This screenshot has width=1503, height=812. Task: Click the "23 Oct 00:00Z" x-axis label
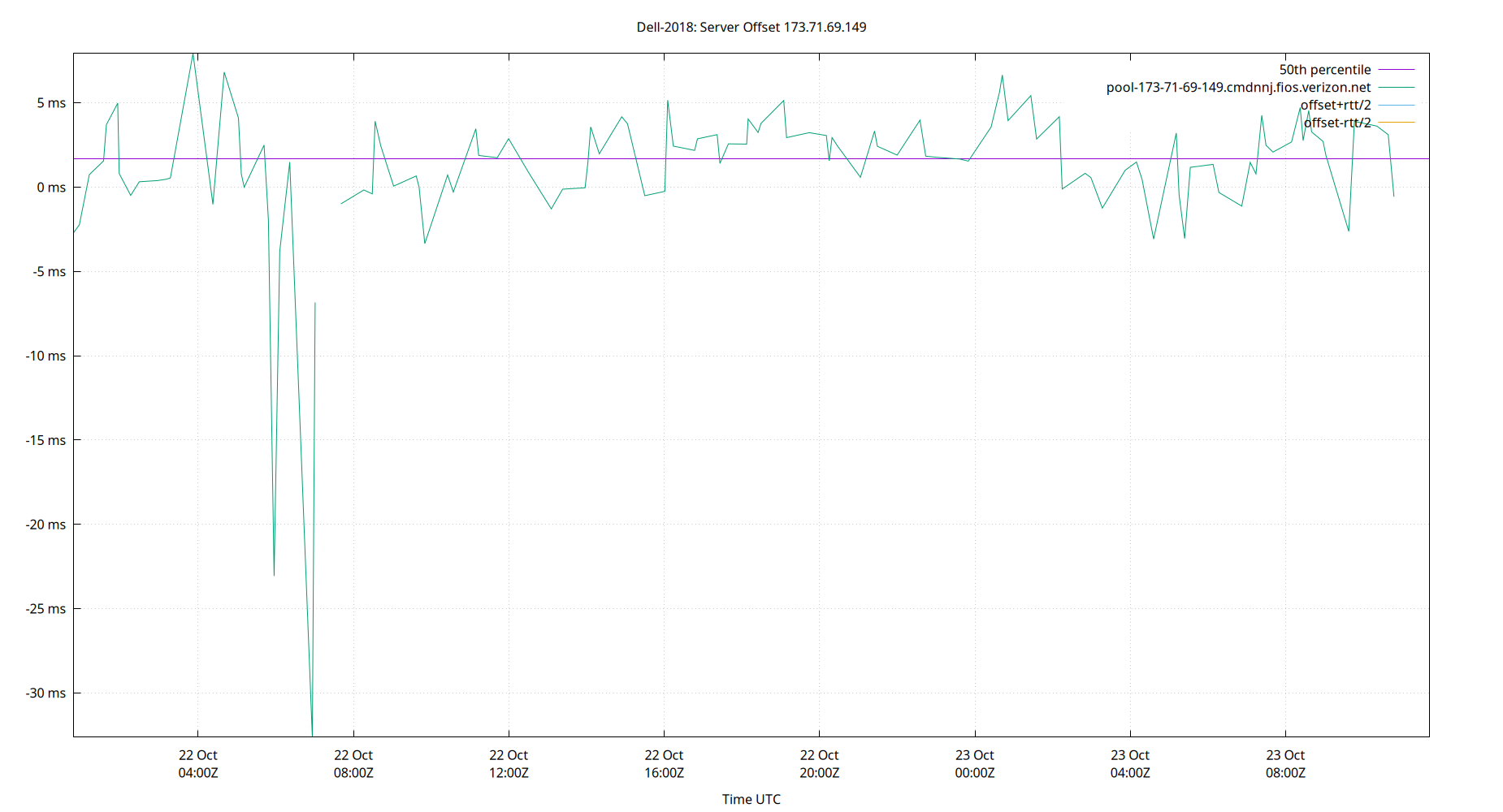[975, 764]
